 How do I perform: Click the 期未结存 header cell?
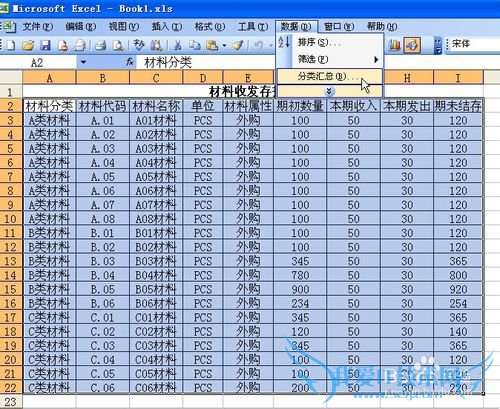point(458,106)
